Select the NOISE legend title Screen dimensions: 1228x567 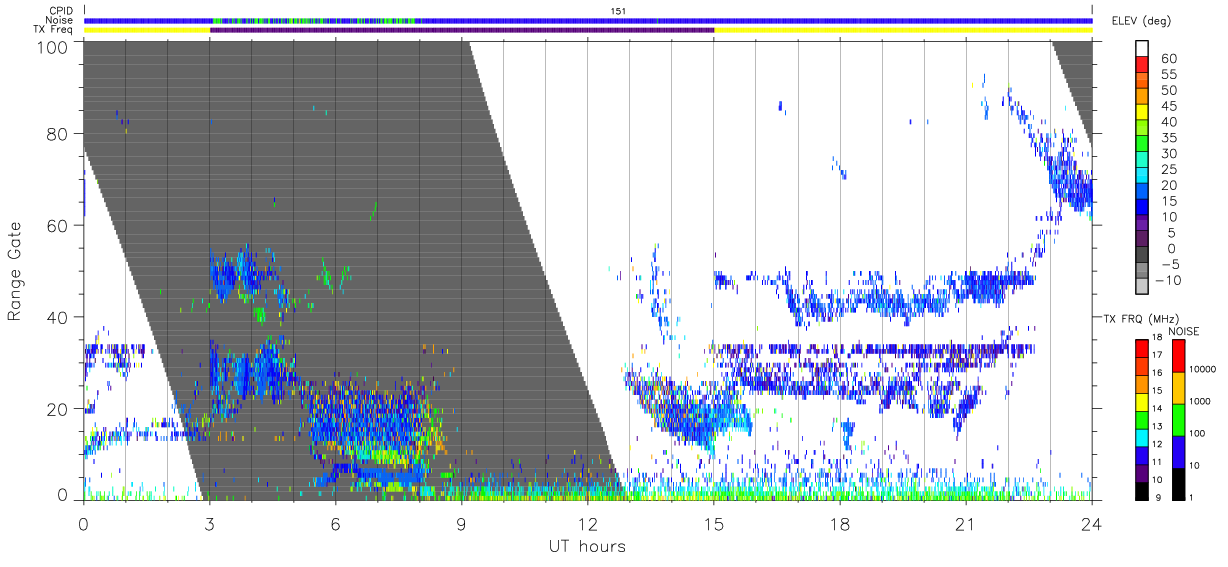[1186, 331]
